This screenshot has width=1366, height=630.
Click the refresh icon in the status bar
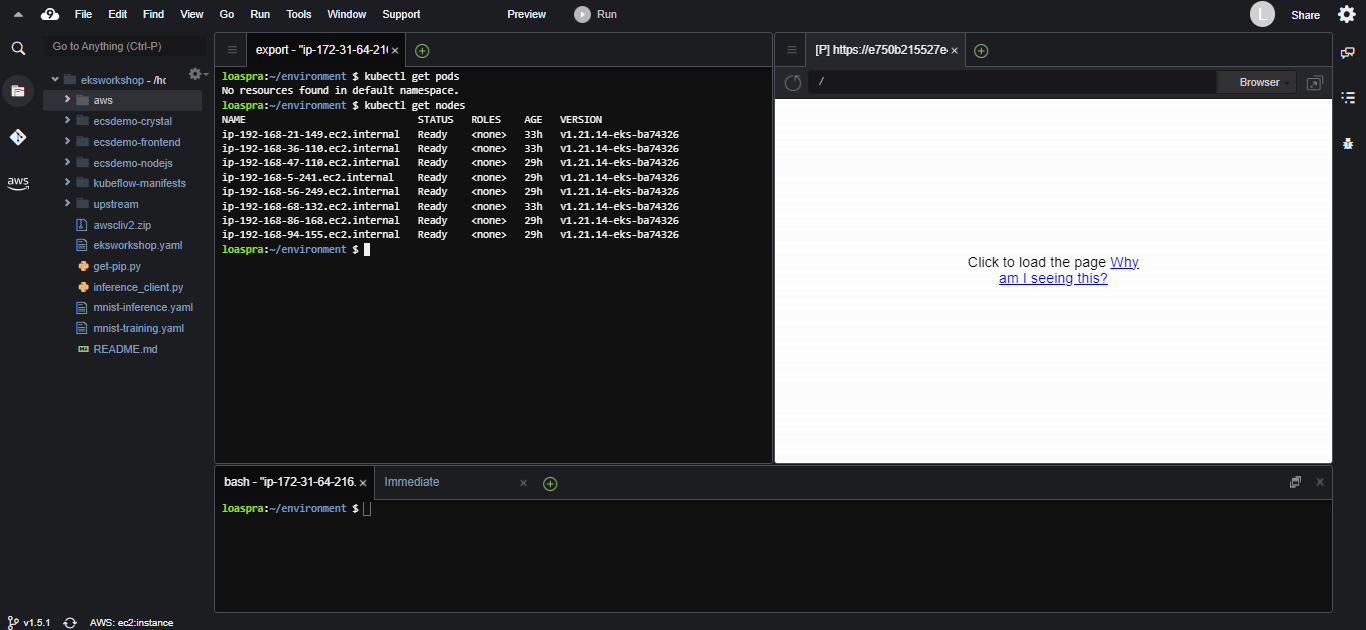[x=68, y=622]
